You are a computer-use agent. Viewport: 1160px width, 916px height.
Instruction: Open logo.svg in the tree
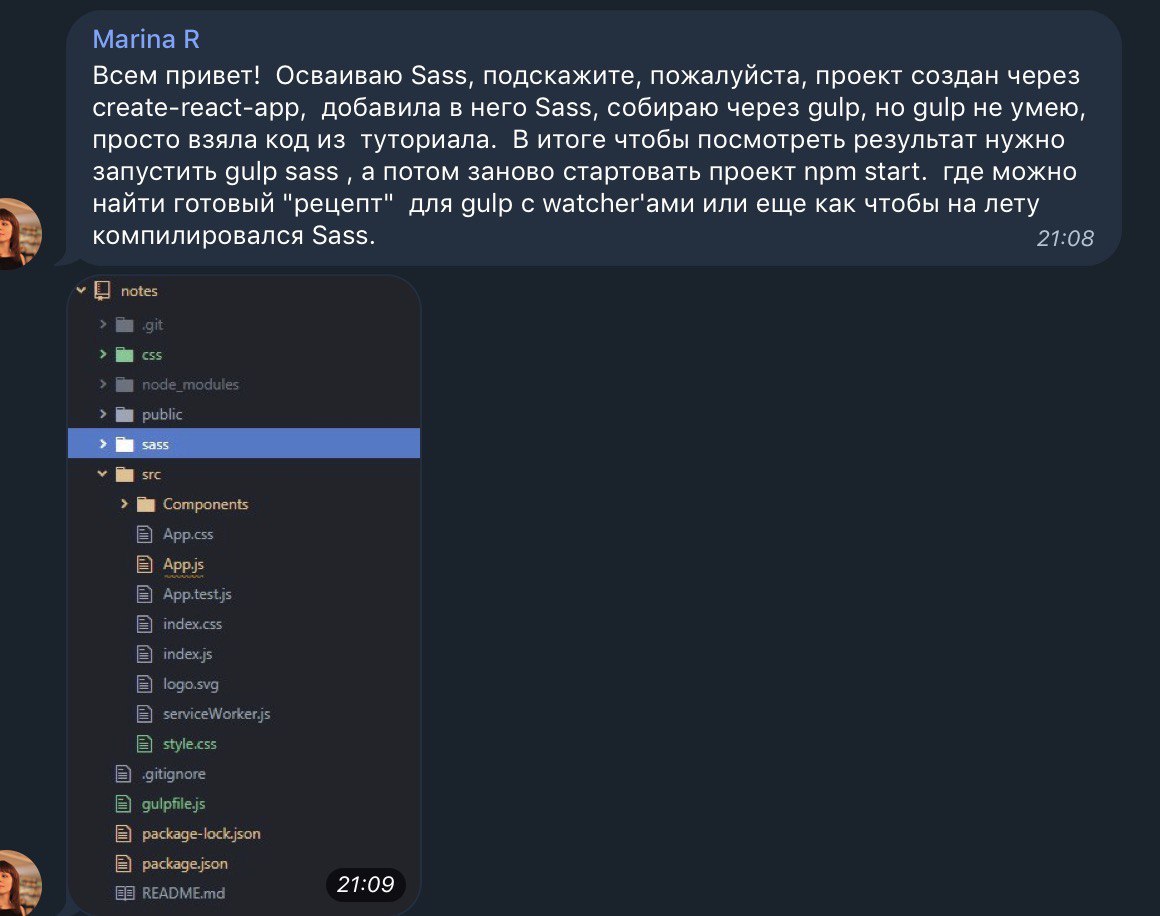click(x=191, y=684)
